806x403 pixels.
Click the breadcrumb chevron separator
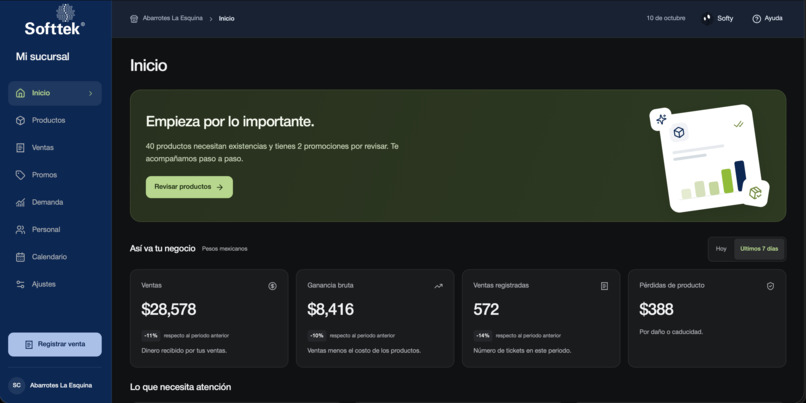(211, 19)
